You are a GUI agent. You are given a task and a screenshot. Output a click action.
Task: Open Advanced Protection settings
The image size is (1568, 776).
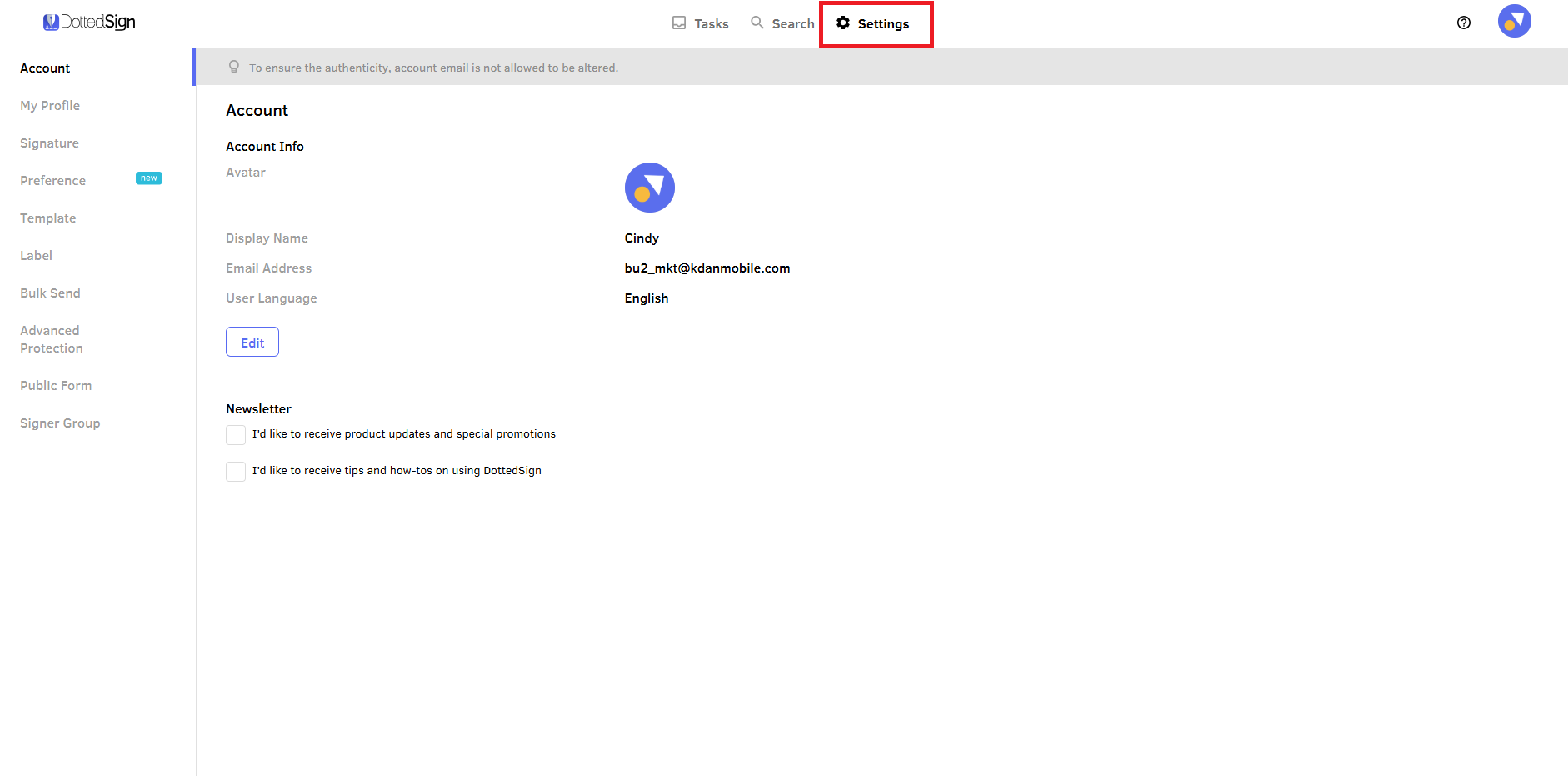[51, 339]
